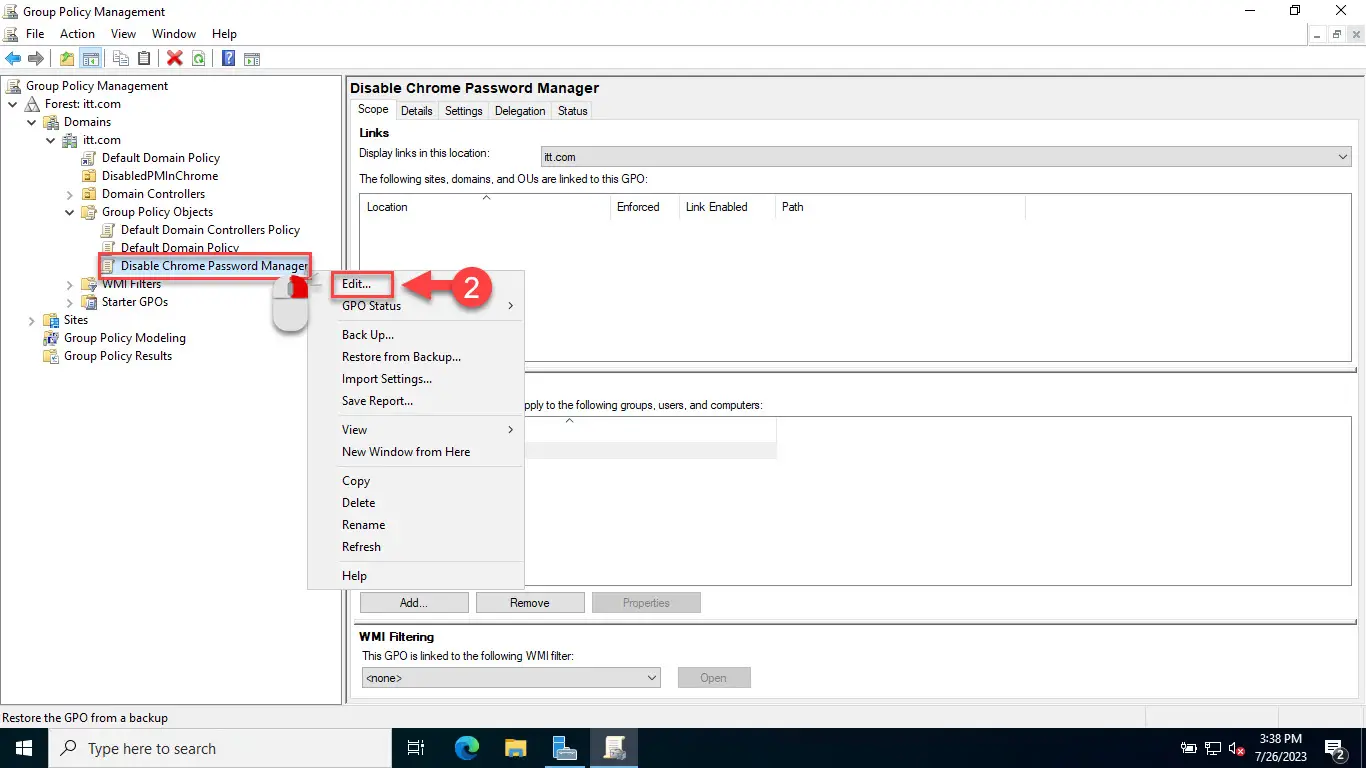The image size is (1366, 768).
Task: Open File Explorer from taskbar
Action: [515, 748]
